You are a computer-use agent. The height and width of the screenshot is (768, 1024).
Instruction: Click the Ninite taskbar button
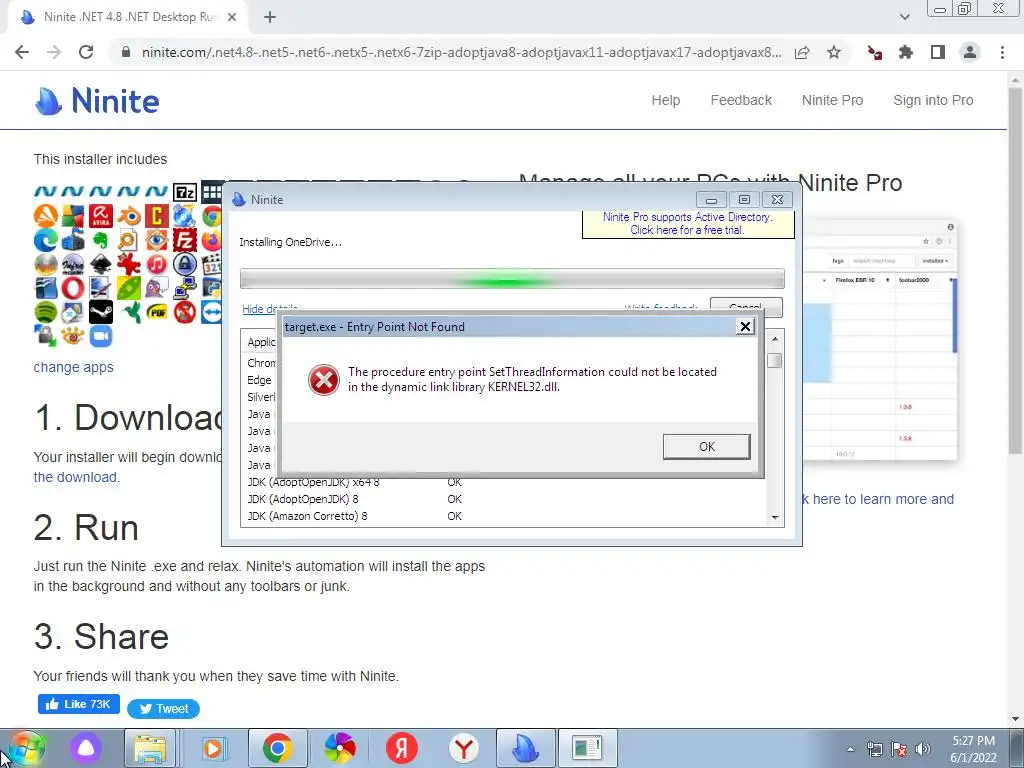526,748
